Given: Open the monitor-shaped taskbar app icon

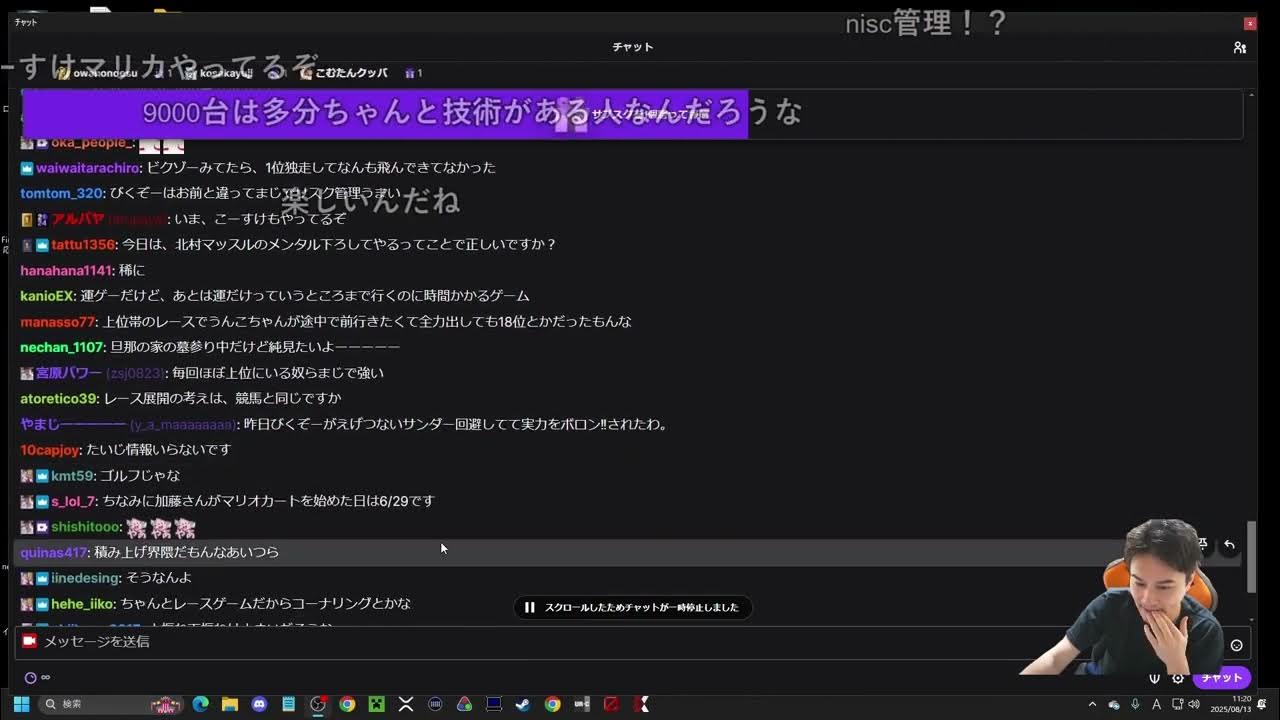Looking at the screenshot, I should (493, 704).
